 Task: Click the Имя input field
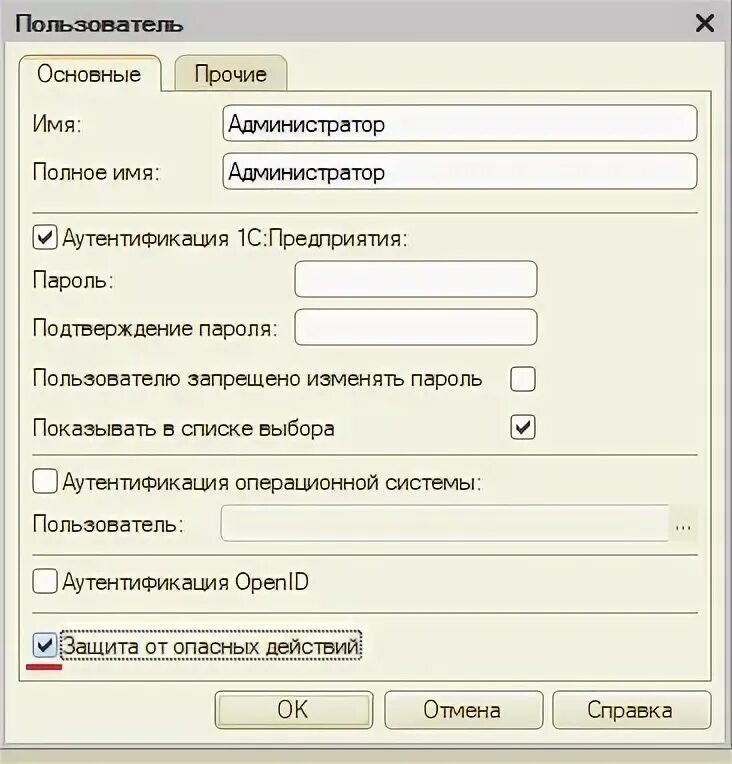460,125
